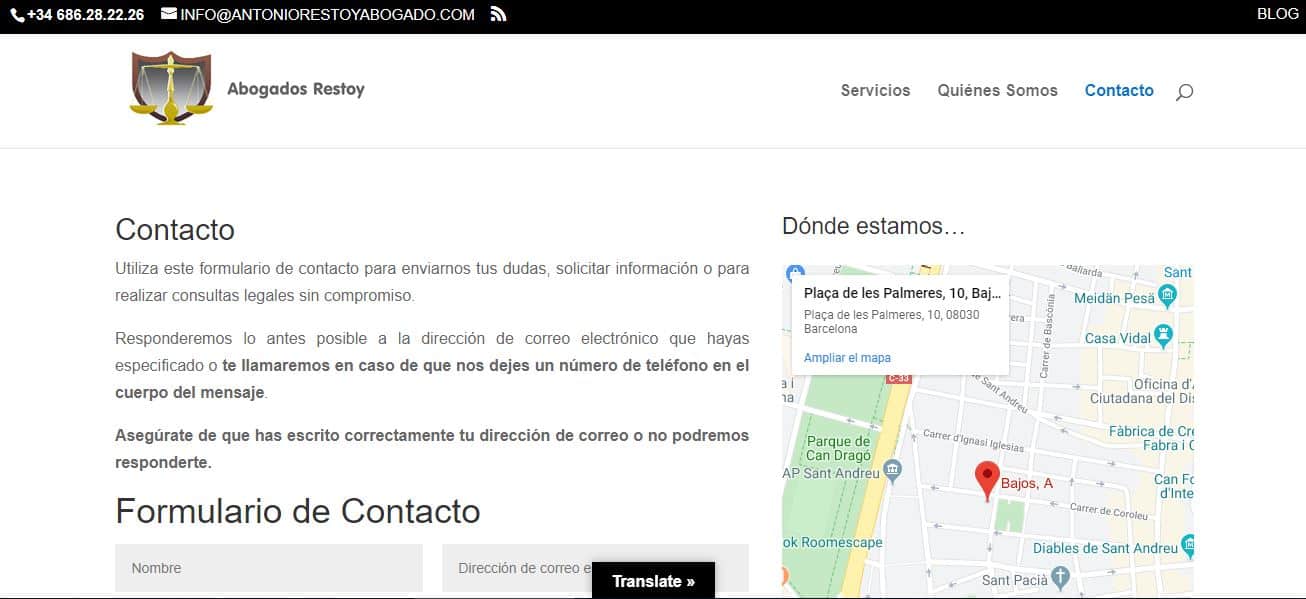Click the Diables de Sant Andreu marker
This screenshot has width=1306, height=599.
point(1188,545)
